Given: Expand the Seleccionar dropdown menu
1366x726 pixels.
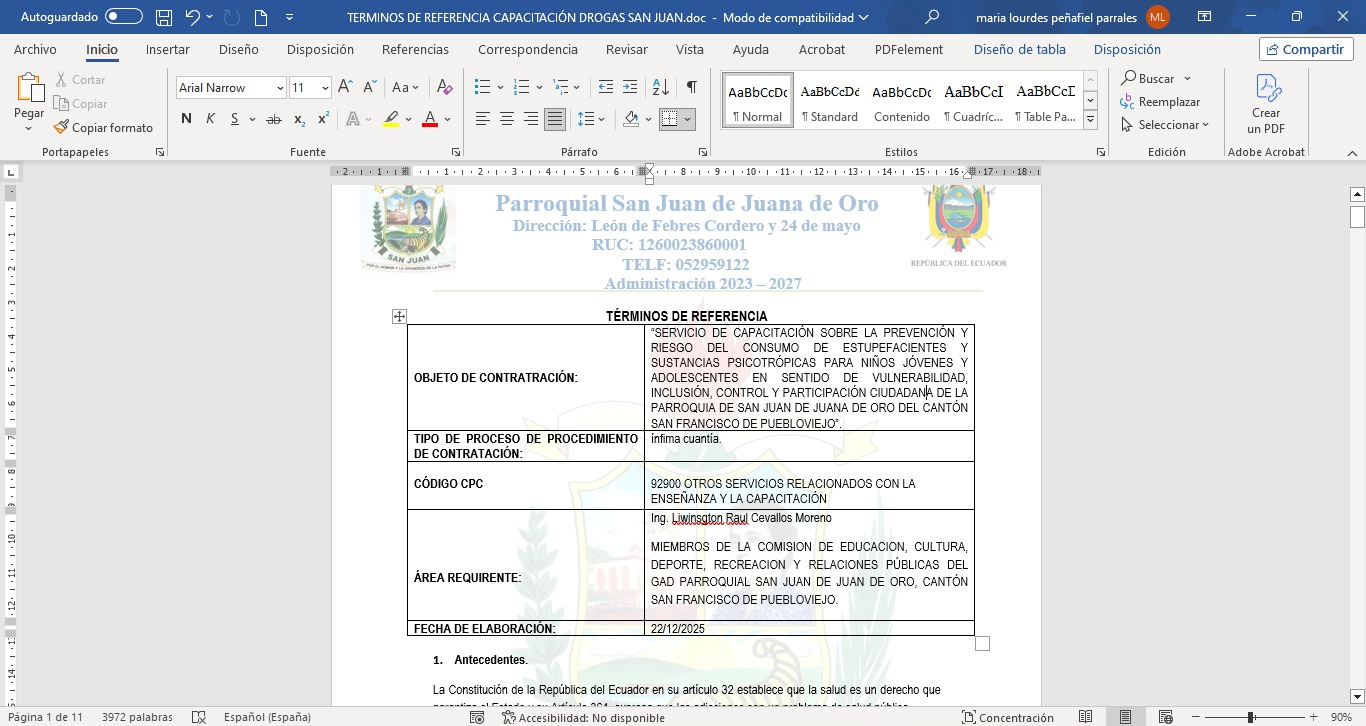Looking at the screenshot, I should pos(1166,125).
